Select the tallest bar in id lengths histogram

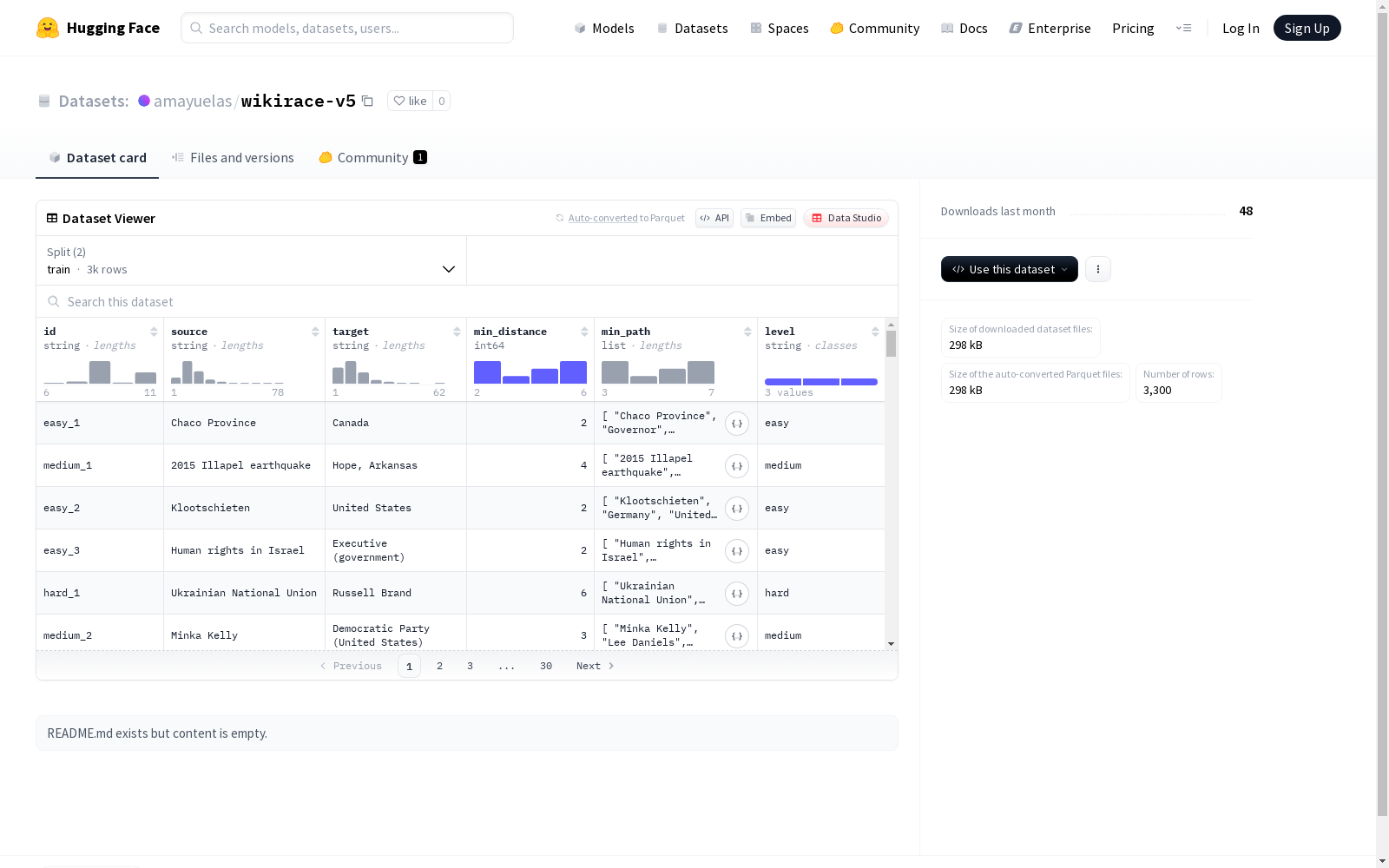click(x=100, y=372)
